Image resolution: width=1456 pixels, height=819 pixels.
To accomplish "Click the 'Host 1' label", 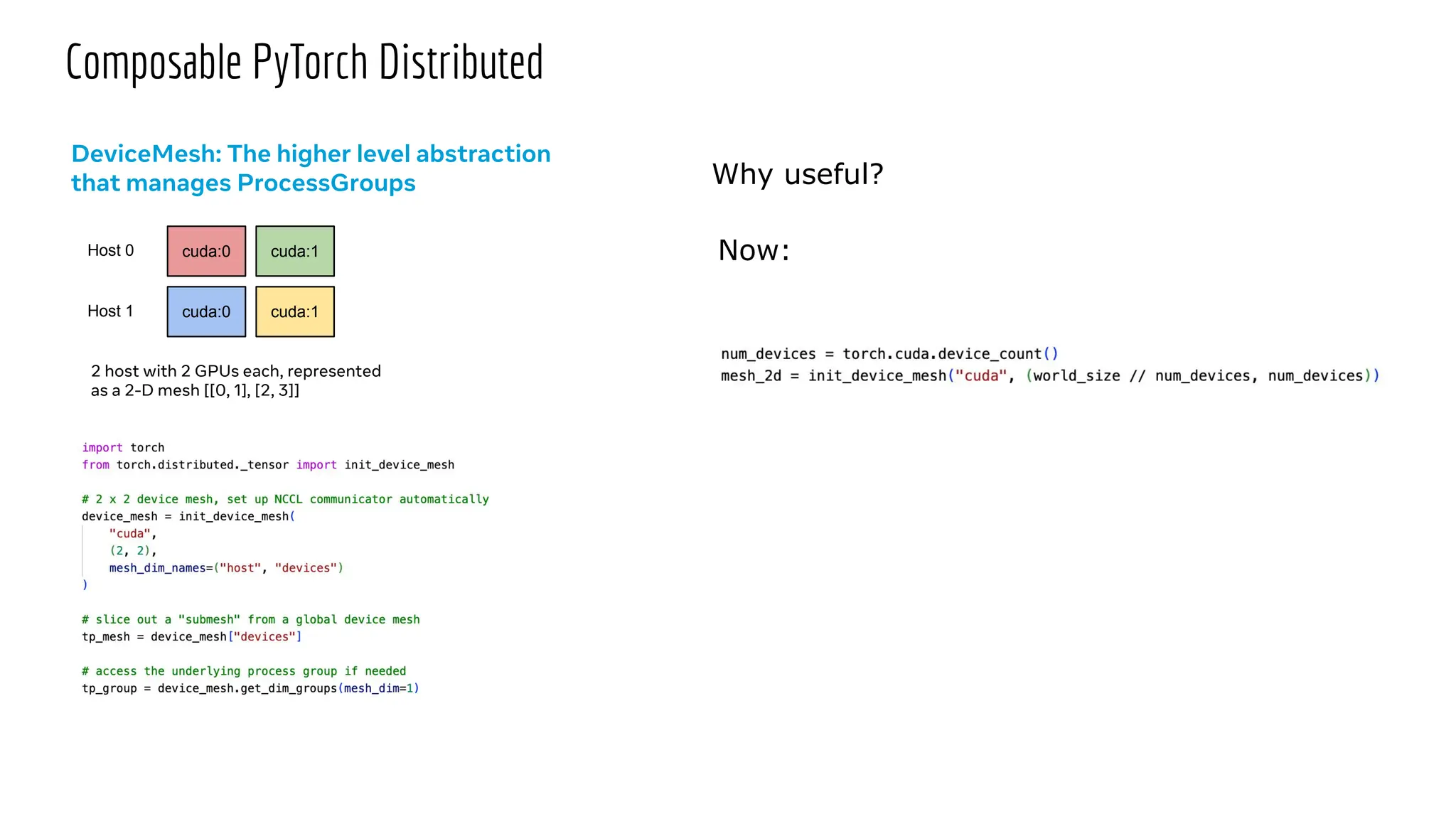I will click(110, 311).
